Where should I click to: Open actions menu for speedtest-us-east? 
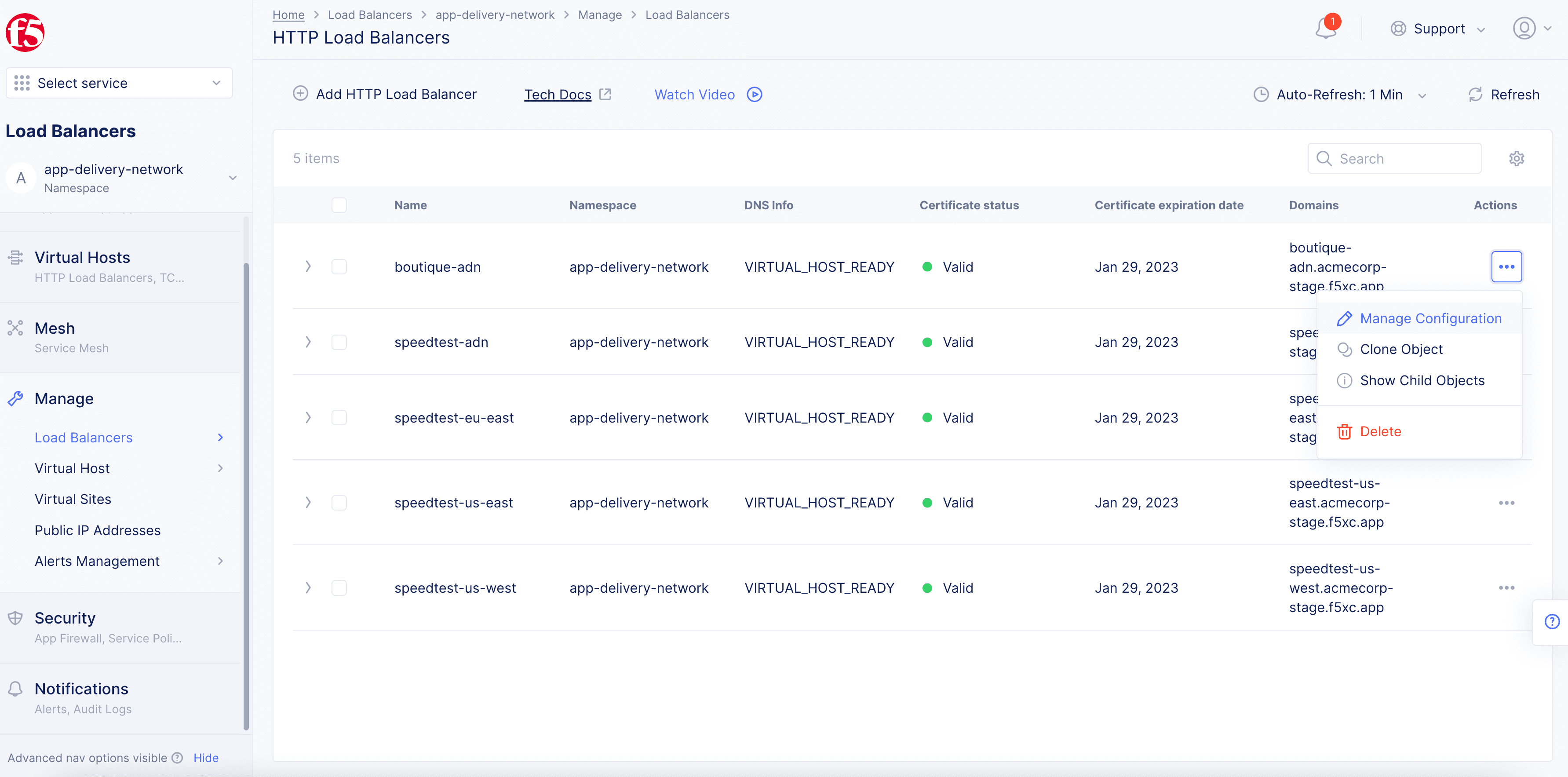[1506, 502]
